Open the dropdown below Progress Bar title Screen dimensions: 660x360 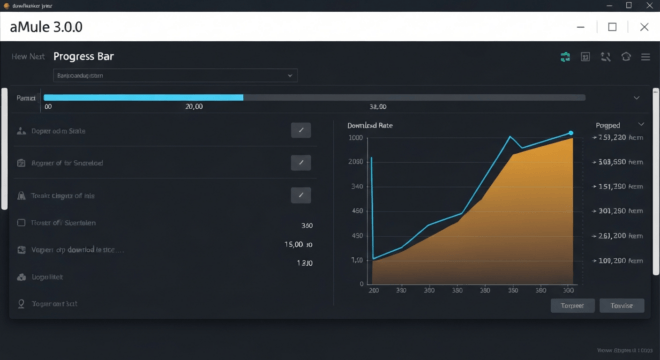[x=175, y=75]
